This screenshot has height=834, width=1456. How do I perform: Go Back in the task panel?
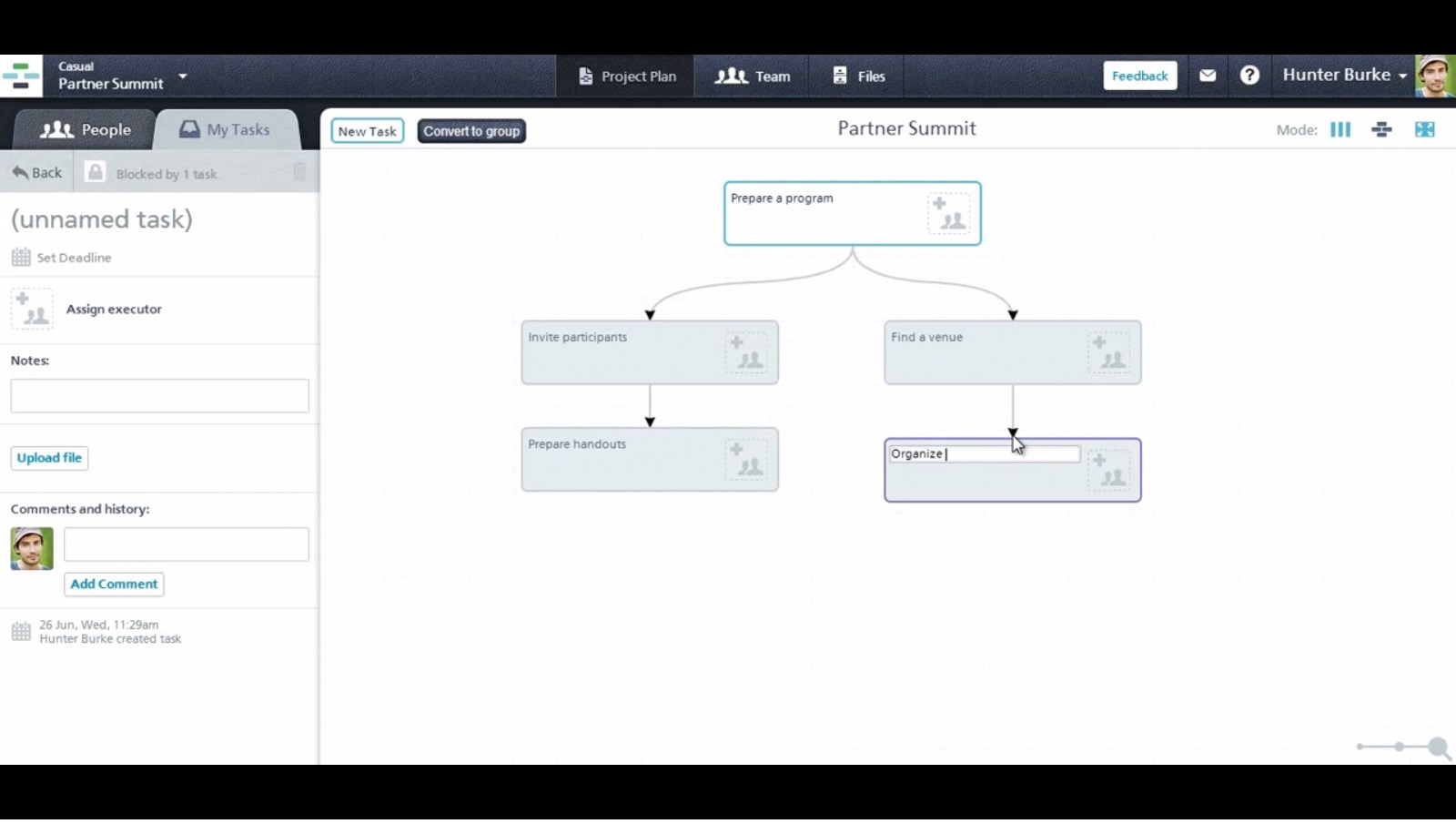click(x=37, y=172)
